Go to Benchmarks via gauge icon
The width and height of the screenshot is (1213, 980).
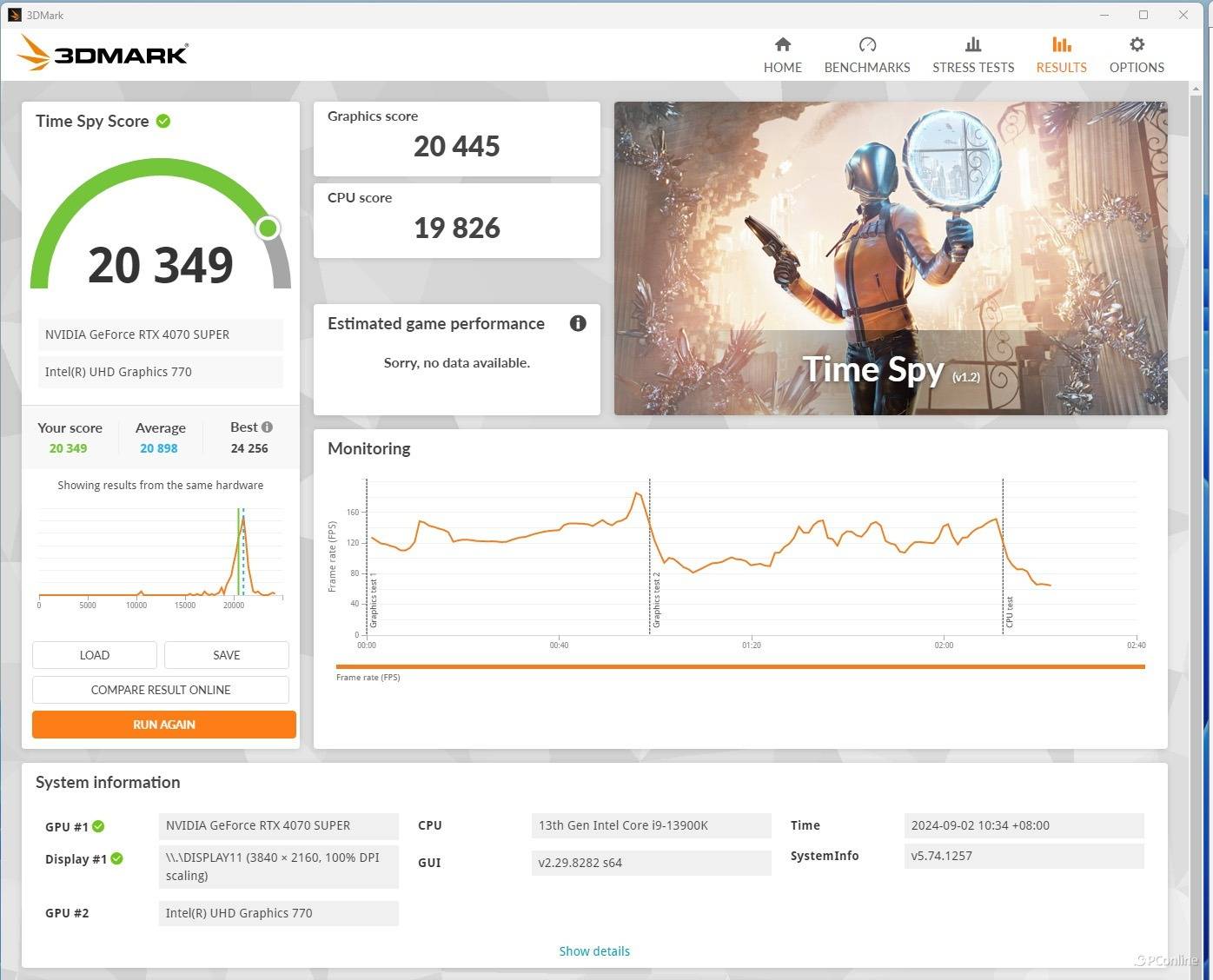click(x=866, y=54)
